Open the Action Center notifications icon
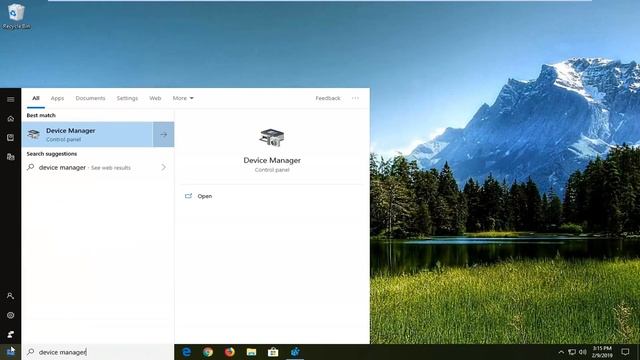The width and height of the screenshot is (640, 360). pyautogui.click(x=625, y=351)
